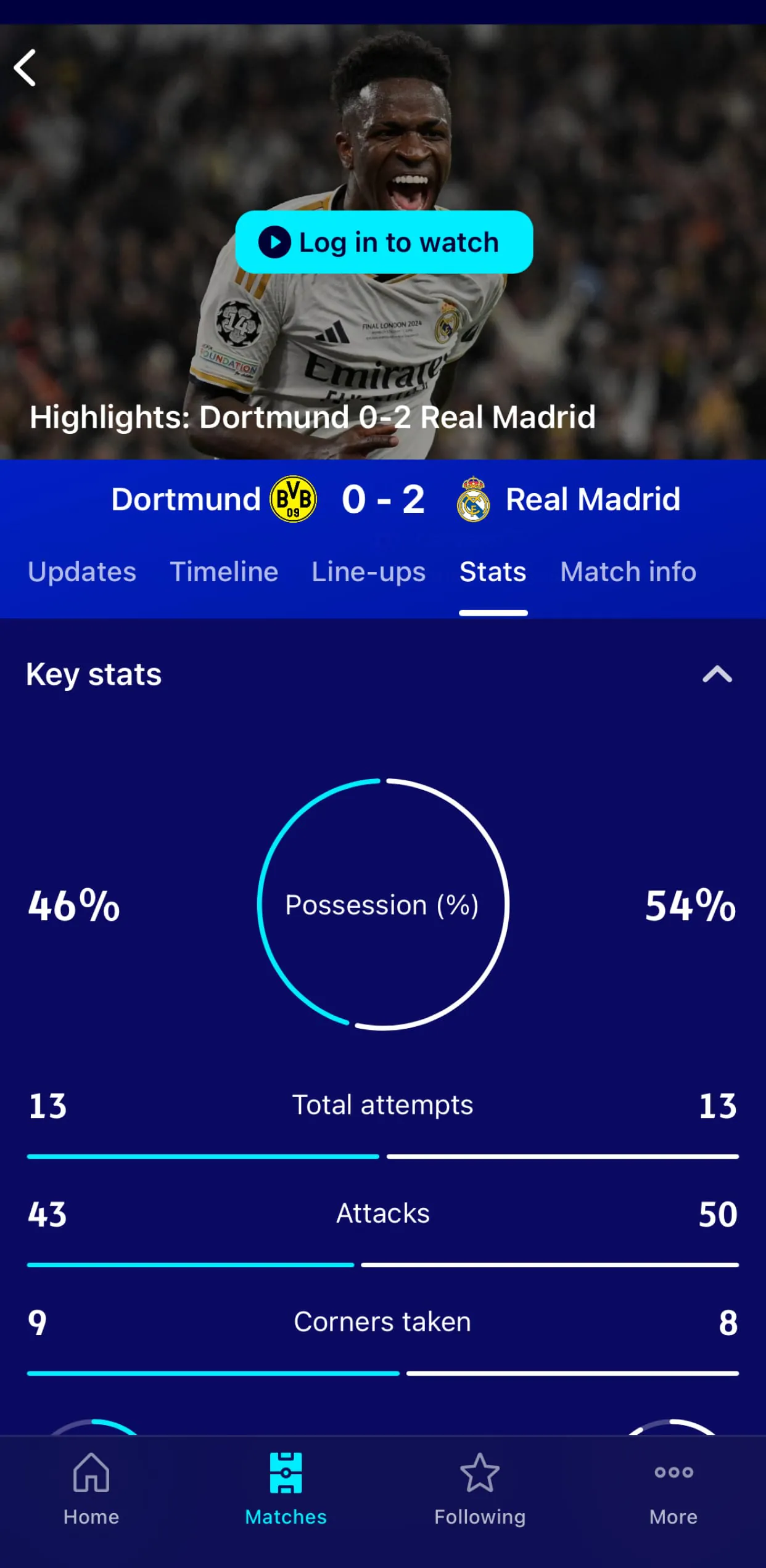Tap the Possession percentage circle chart

(383, 904)
